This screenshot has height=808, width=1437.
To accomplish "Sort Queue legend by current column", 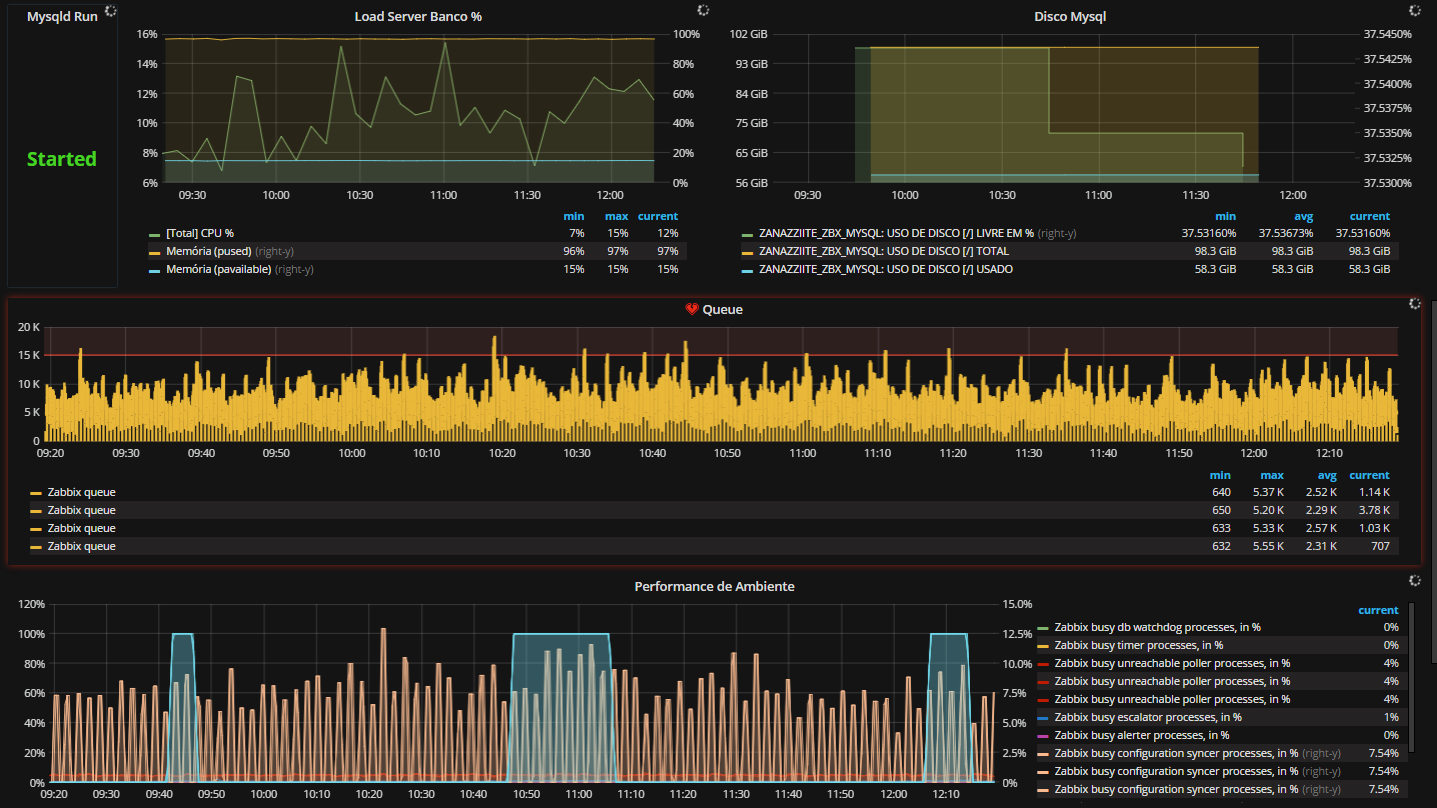I will [1369, 475].
